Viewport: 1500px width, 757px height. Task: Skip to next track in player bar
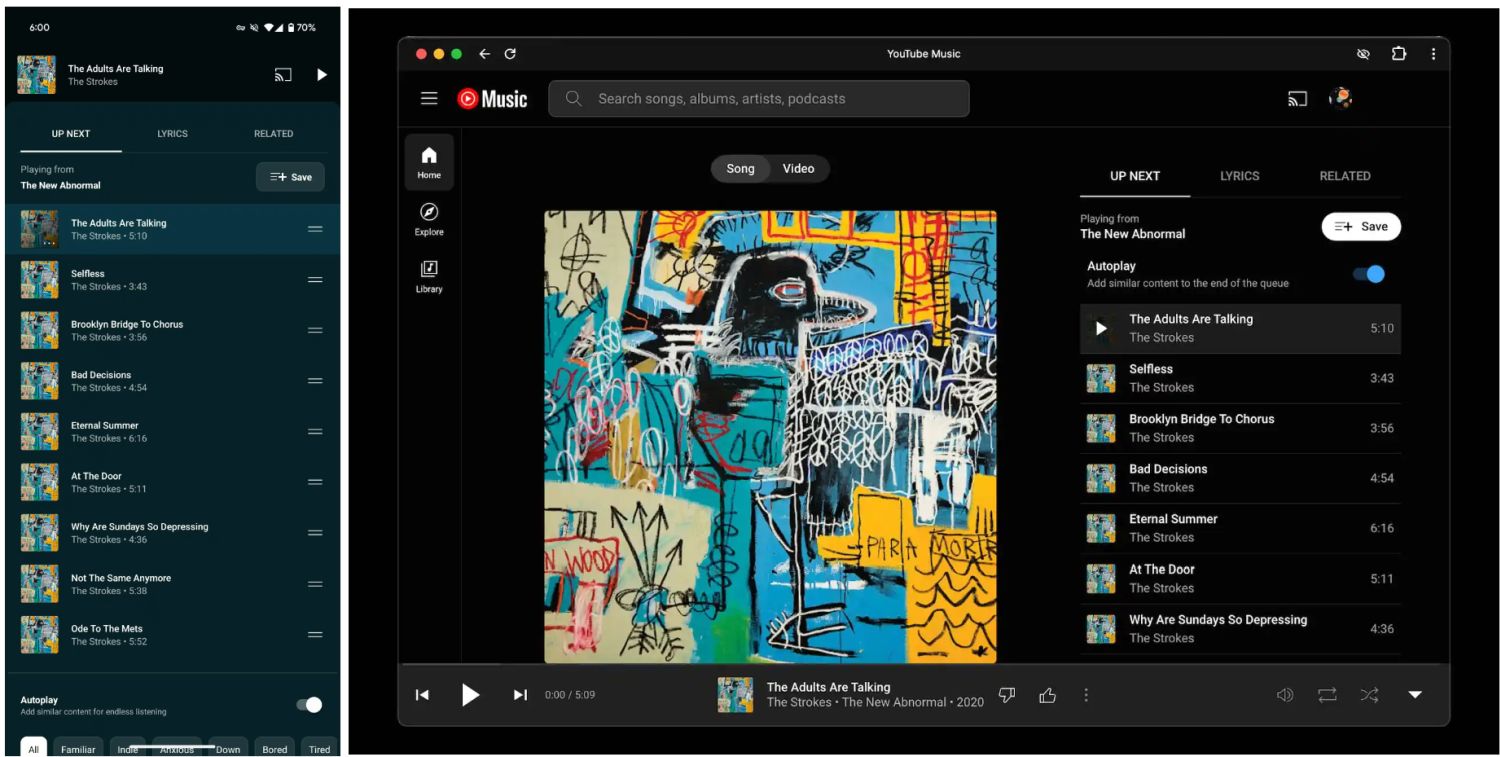click(x=520, y=695)
